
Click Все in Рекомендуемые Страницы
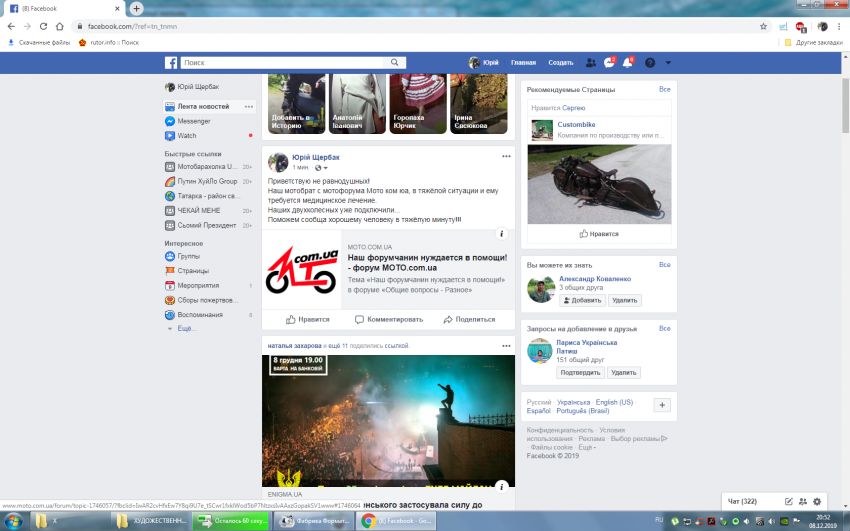click(665, 89)
